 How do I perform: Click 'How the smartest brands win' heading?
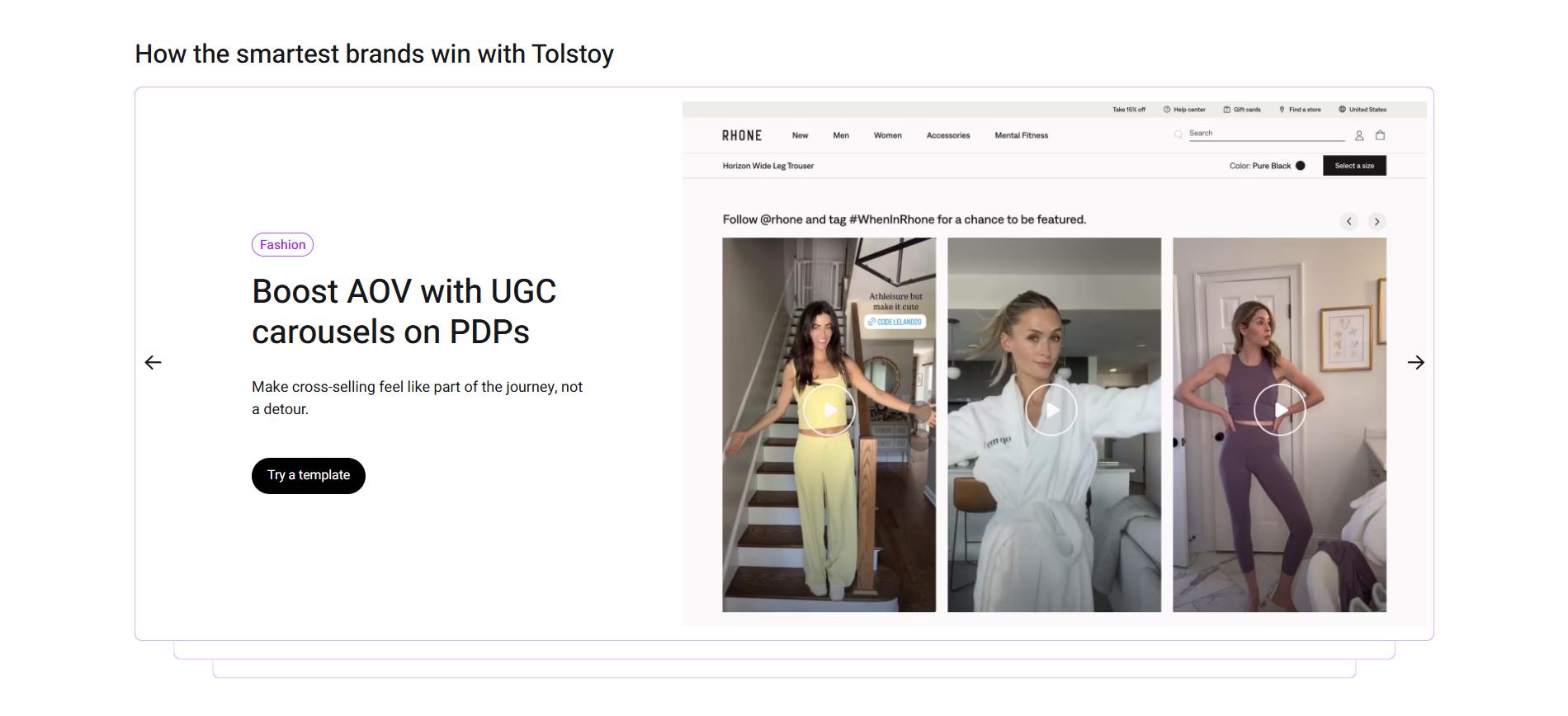tap(375, 54)
